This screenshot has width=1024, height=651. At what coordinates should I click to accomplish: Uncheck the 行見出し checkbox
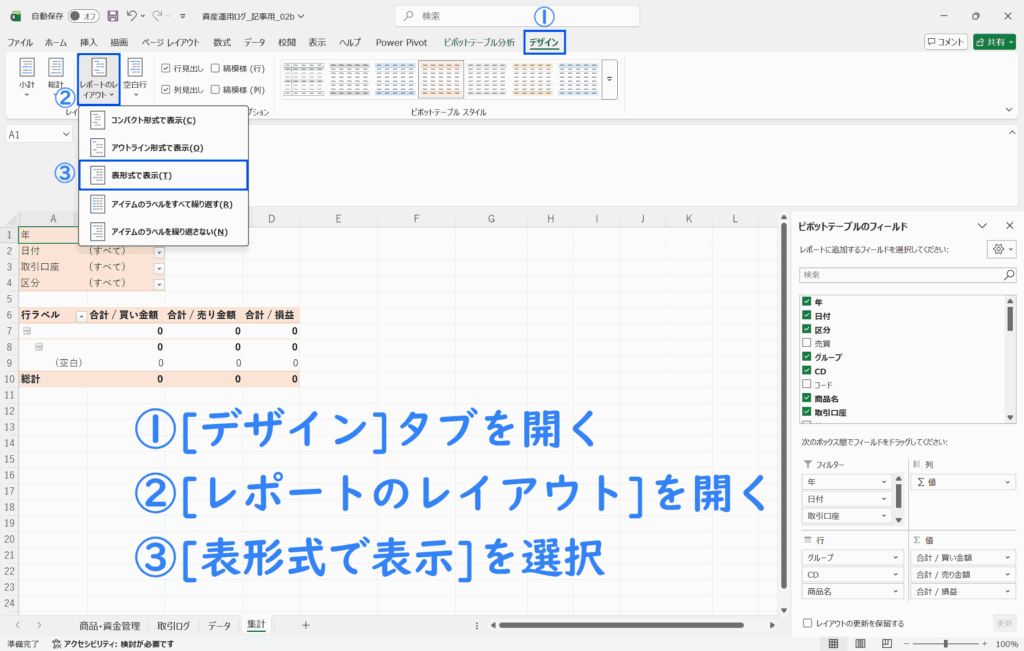(166, 68)
